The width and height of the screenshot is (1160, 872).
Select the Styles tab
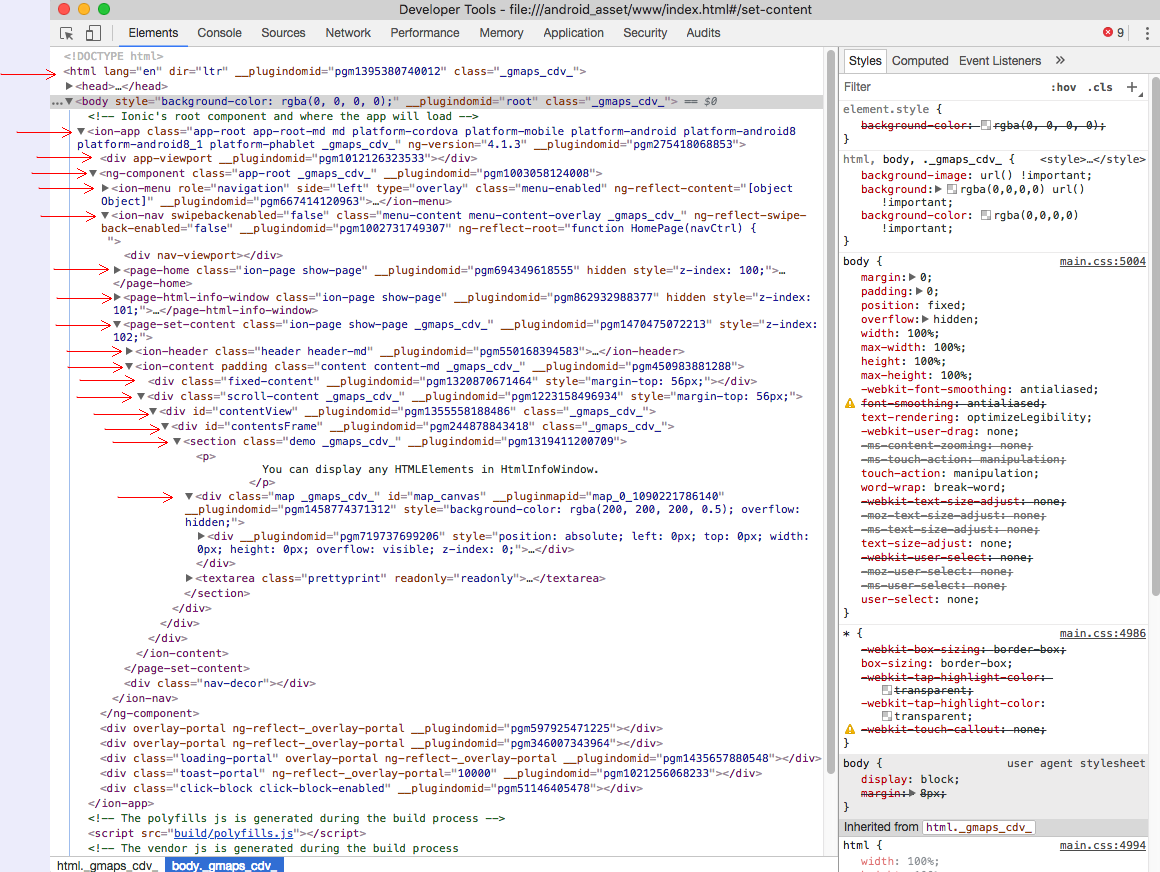tap(865, 61)
